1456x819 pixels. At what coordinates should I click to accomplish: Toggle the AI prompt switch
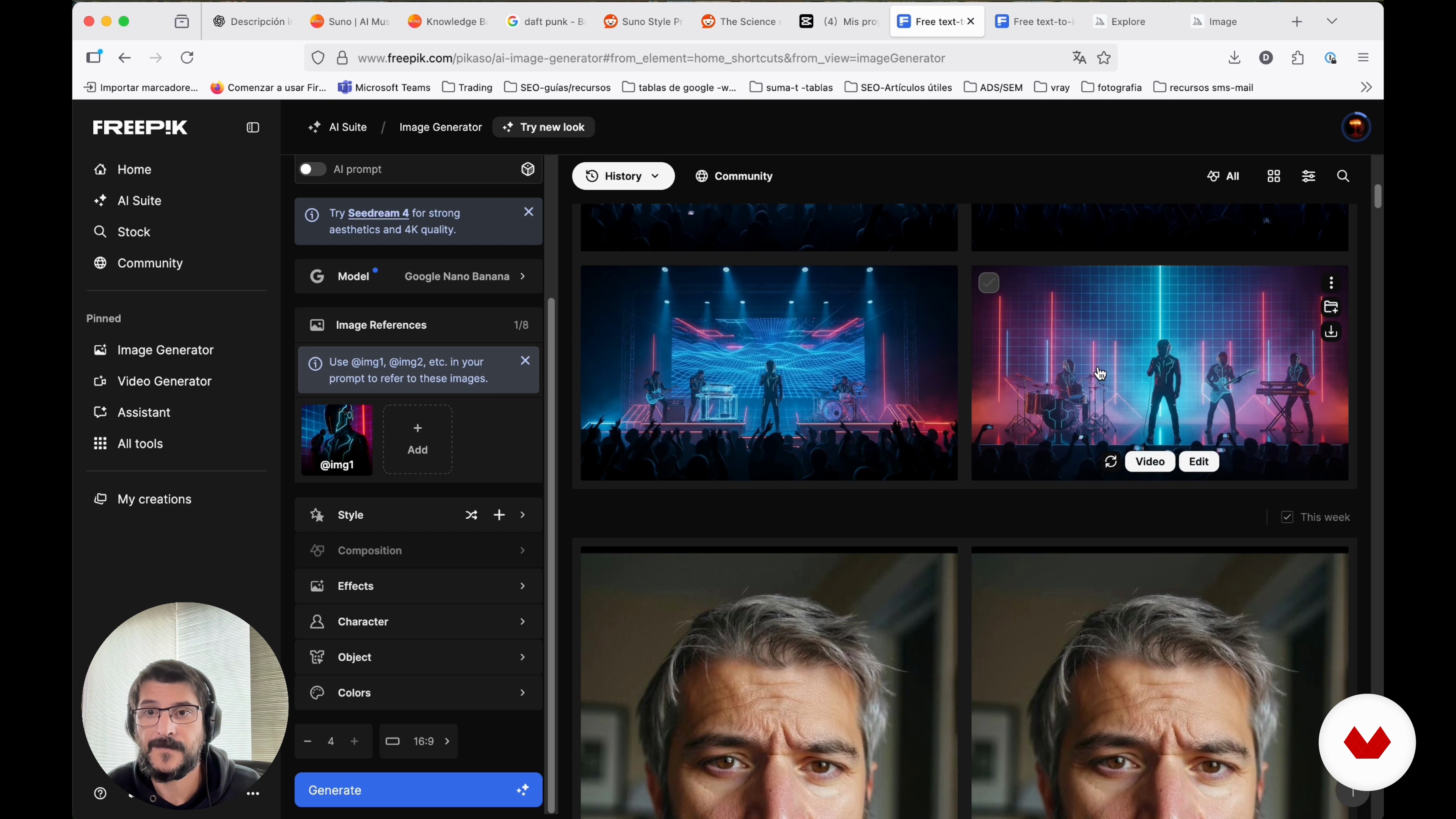pos(312,169)
